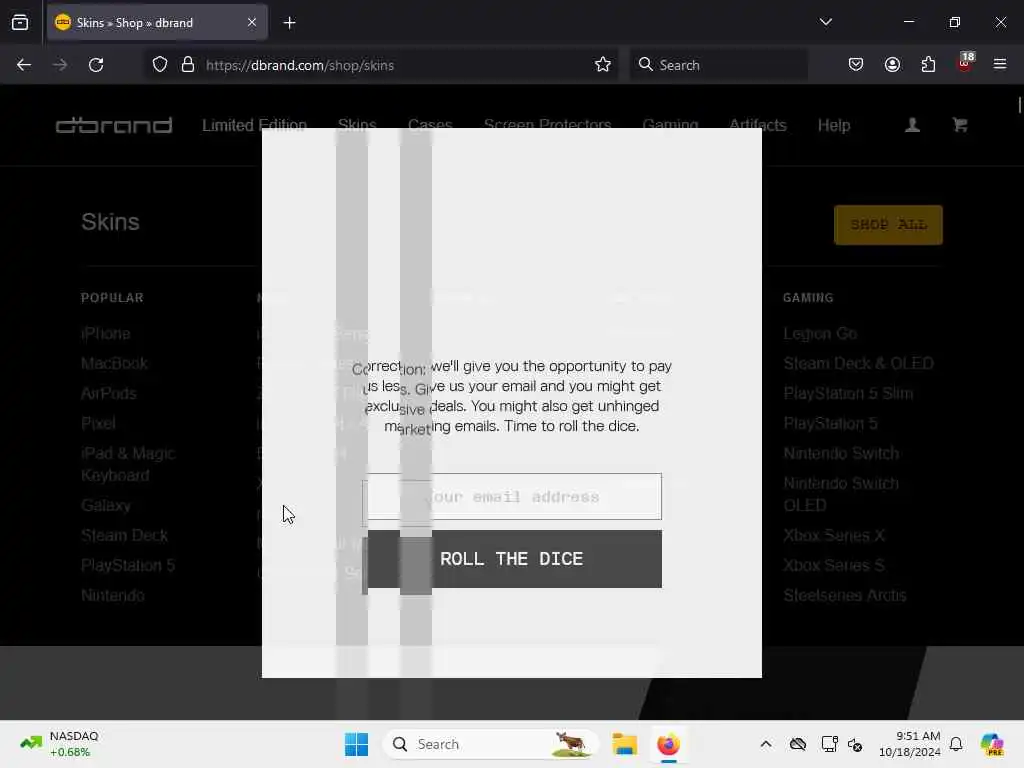
Task: Click the taskbar Search box
Action: pos(490,744)
